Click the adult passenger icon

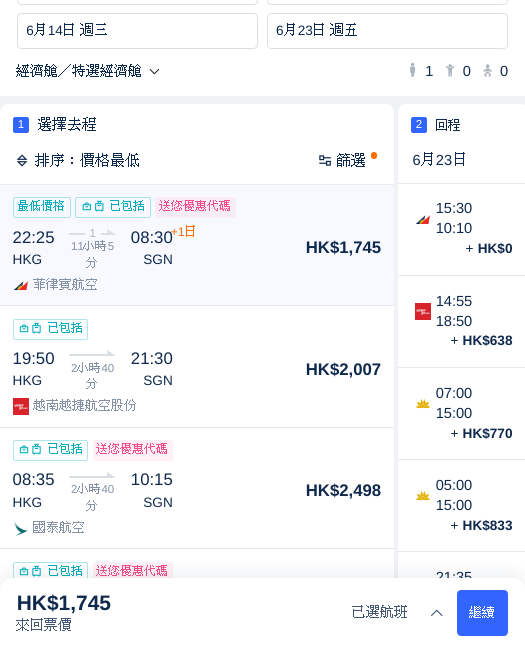click(x=412, y=70)
